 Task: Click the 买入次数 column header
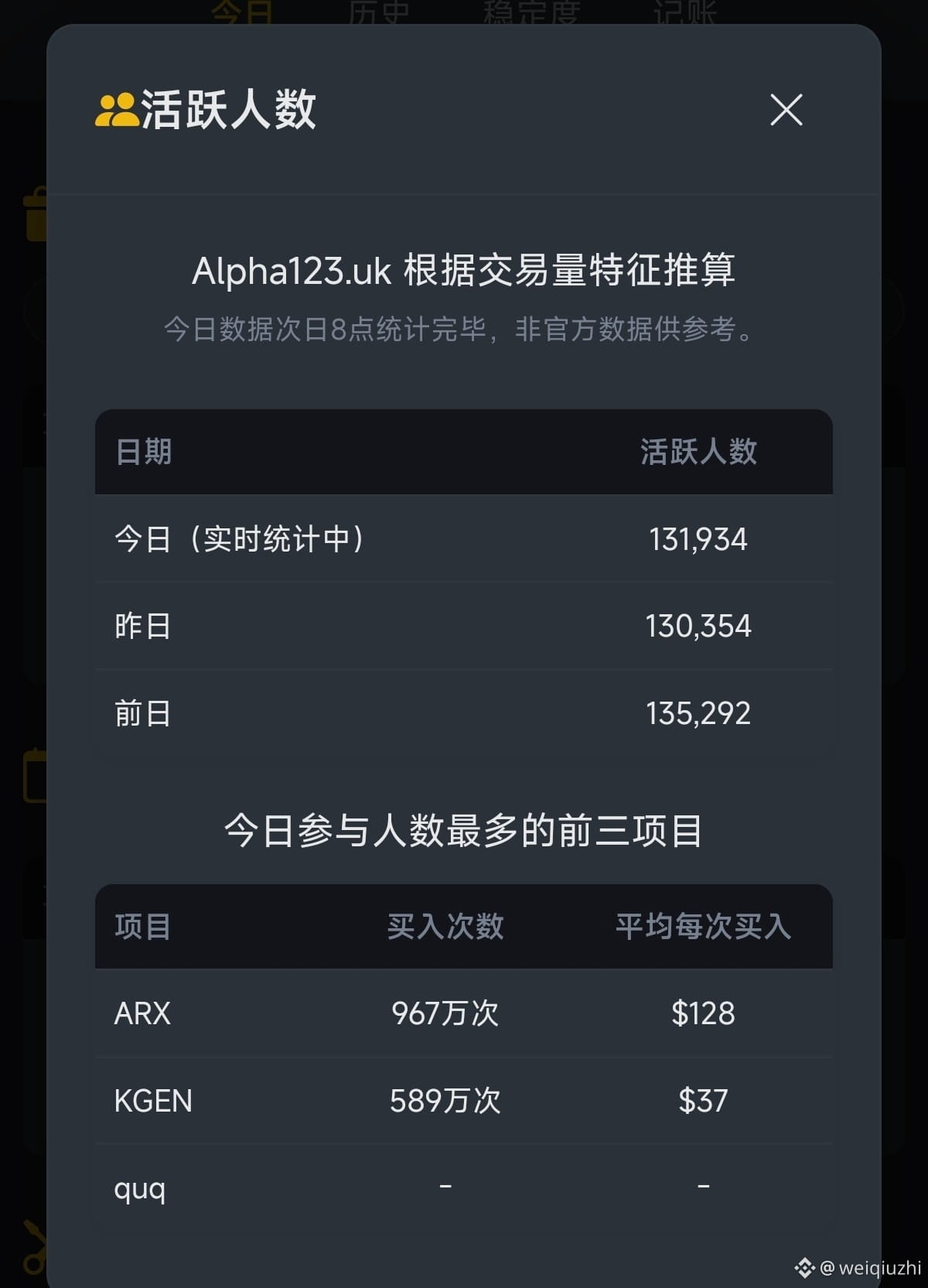[445, 927]
